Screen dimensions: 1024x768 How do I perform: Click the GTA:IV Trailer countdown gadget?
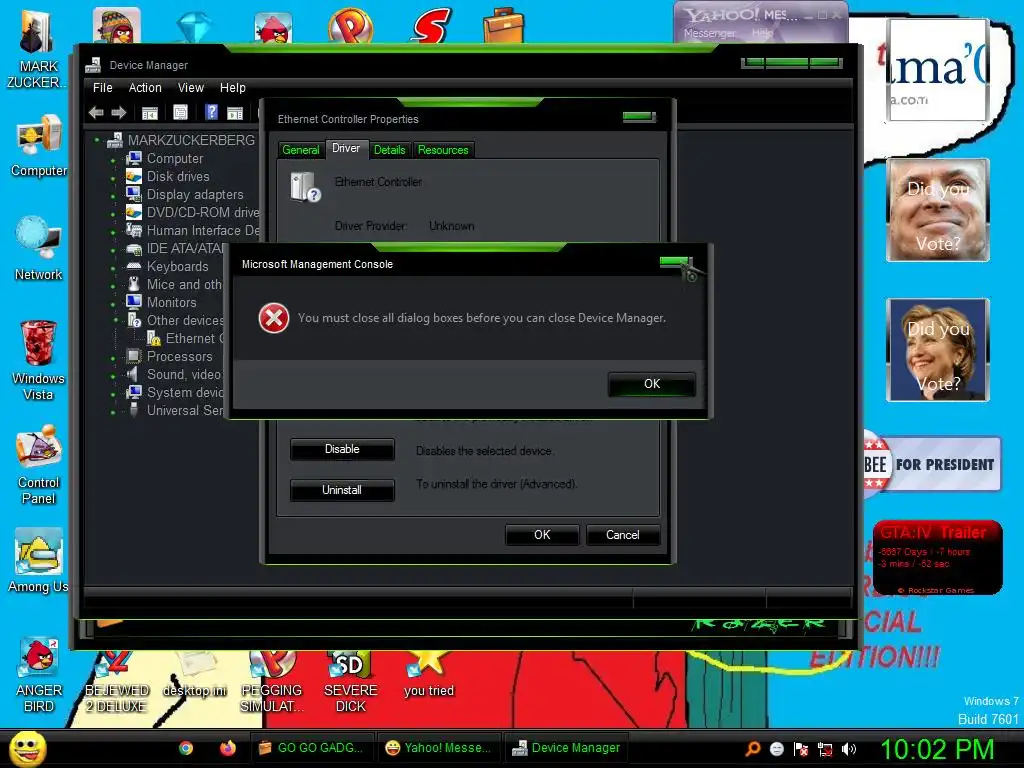point(937,558)
